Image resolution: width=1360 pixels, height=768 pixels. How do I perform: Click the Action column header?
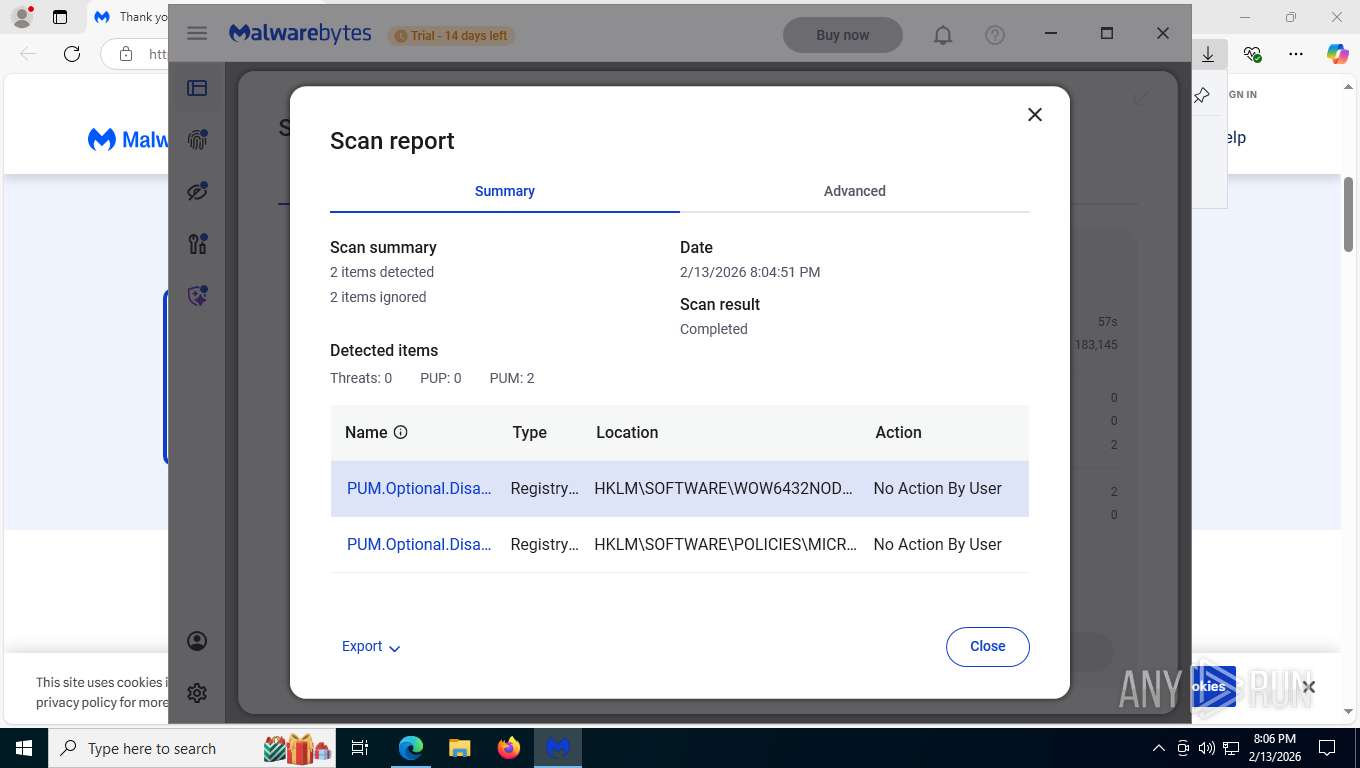pyautogui.click(x=898, y=432)
